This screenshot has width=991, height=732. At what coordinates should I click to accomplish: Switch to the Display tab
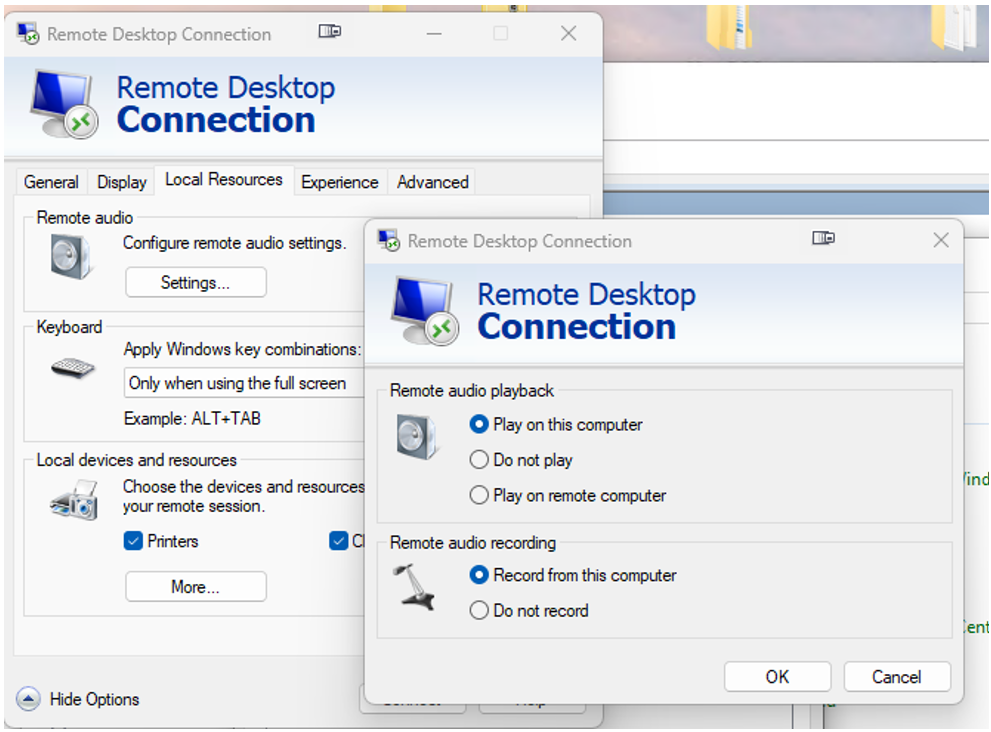point(121,182)
